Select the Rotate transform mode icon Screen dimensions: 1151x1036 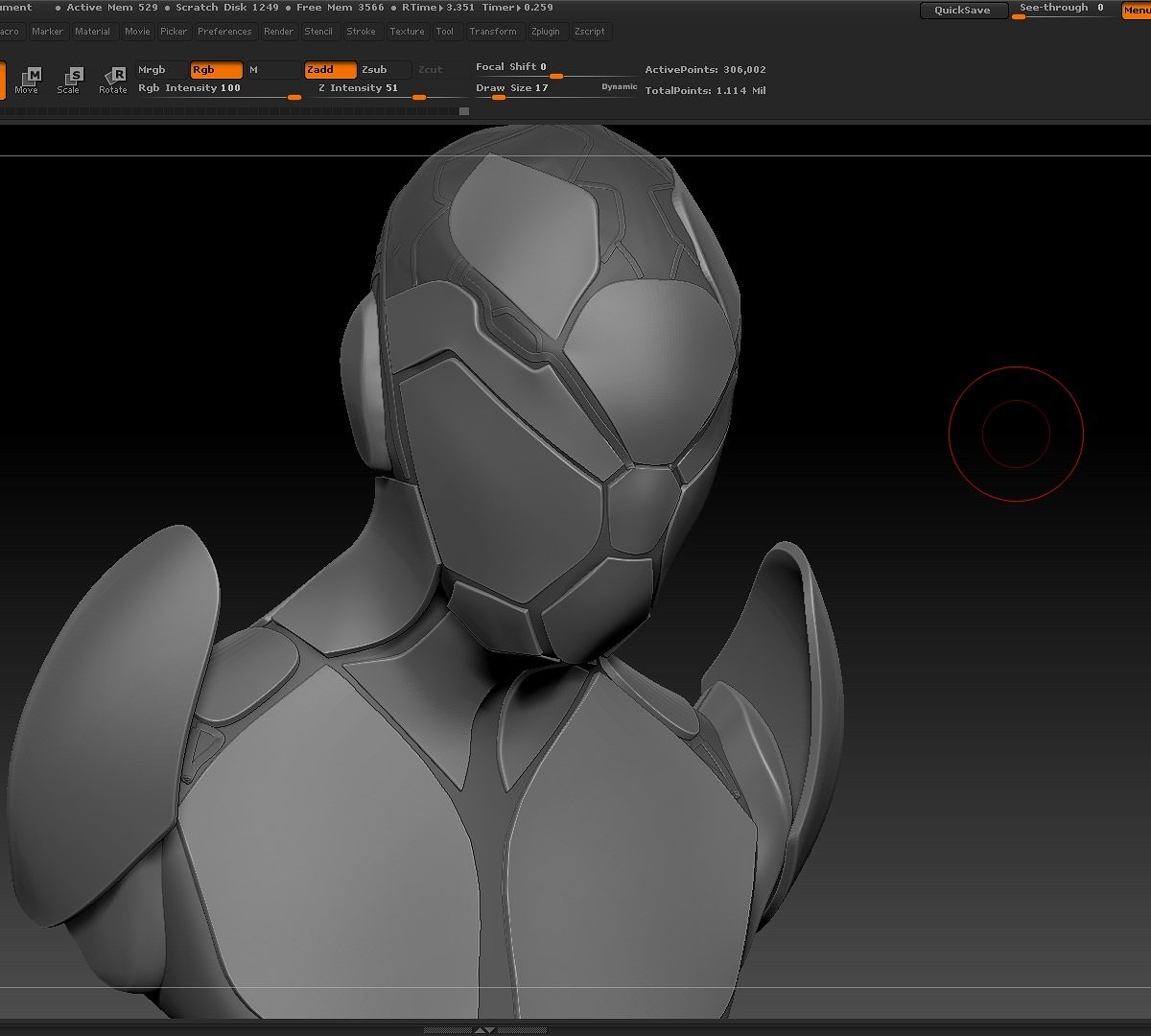click(112, 79)
